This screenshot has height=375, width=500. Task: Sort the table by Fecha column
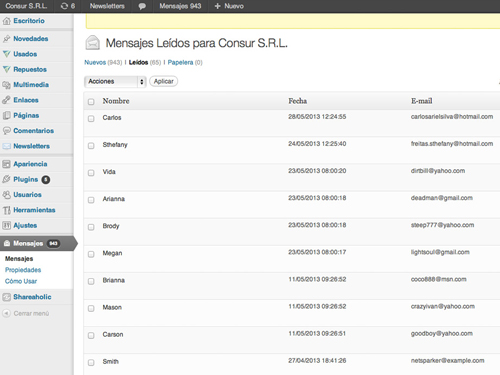coord(298,101)
